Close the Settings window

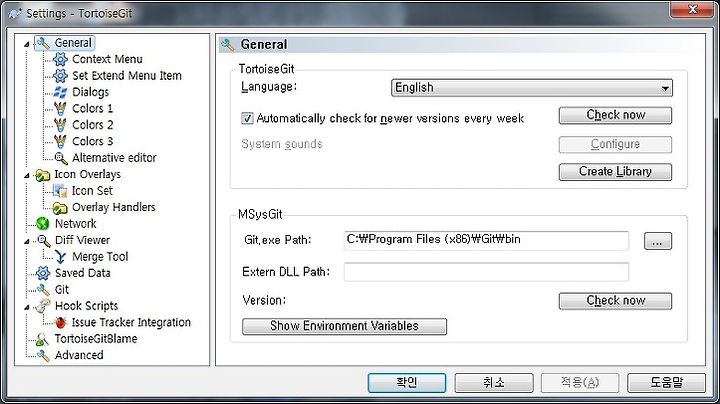[692, 10]
